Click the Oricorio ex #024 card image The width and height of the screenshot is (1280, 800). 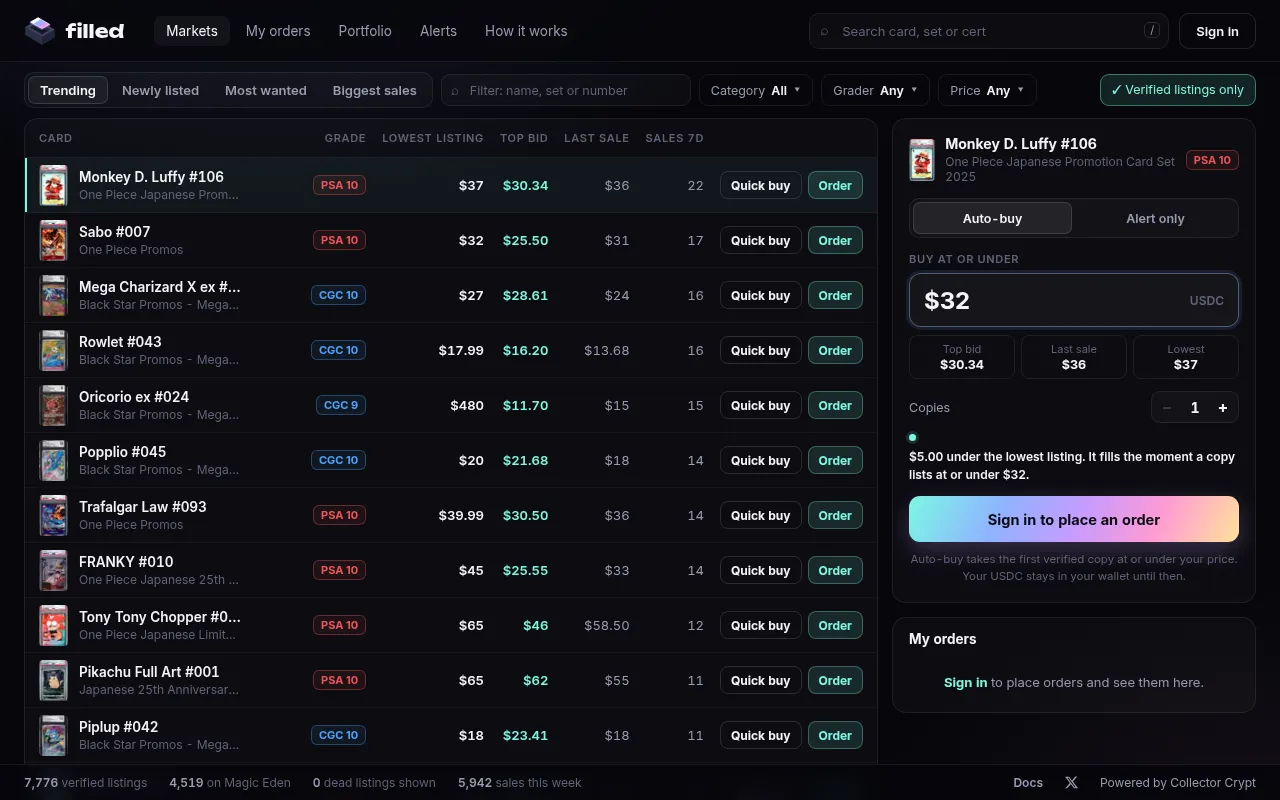point(53,405)
